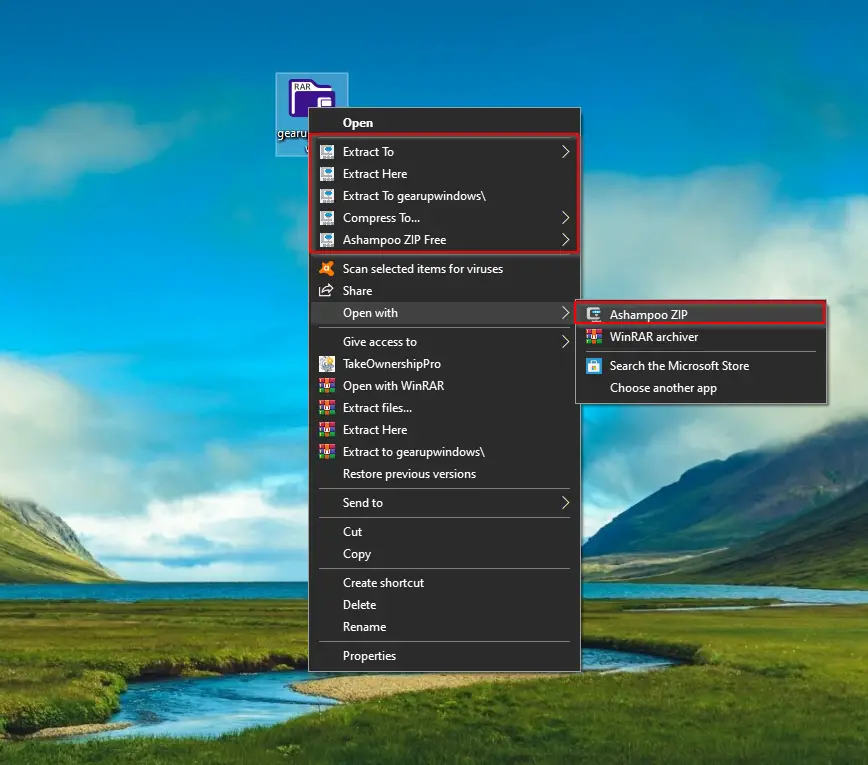Click the icon beside Ashampoo ZIP Free

327,240
